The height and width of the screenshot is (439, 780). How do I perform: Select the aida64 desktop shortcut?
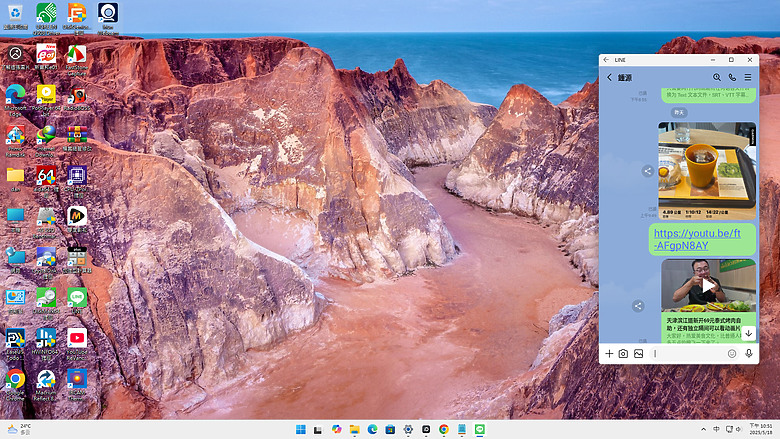46,181
